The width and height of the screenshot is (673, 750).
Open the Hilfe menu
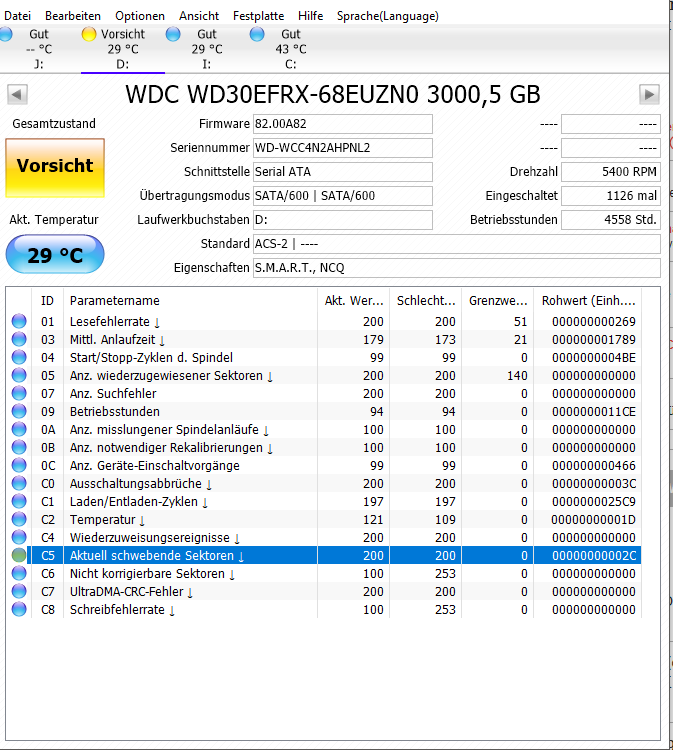click(310, 16)
